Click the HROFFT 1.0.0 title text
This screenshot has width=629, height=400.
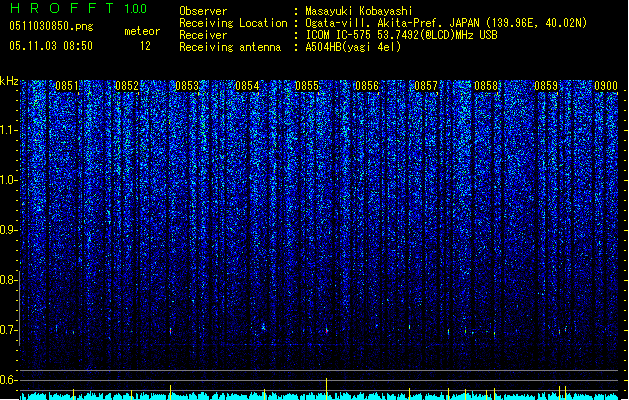coord(79,8)
